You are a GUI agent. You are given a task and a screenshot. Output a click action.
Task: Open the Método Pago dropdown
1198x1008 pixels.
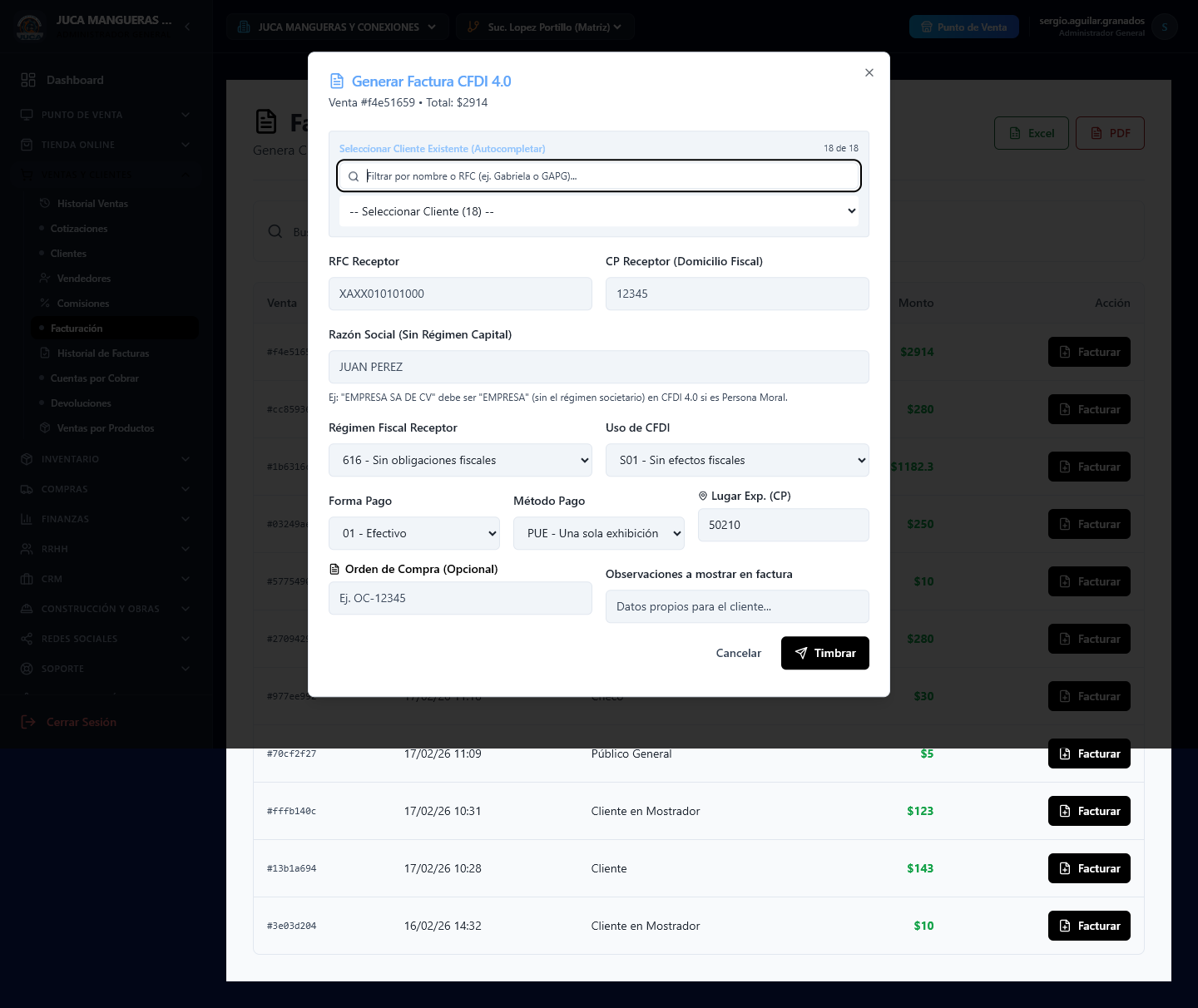[599, 533]
